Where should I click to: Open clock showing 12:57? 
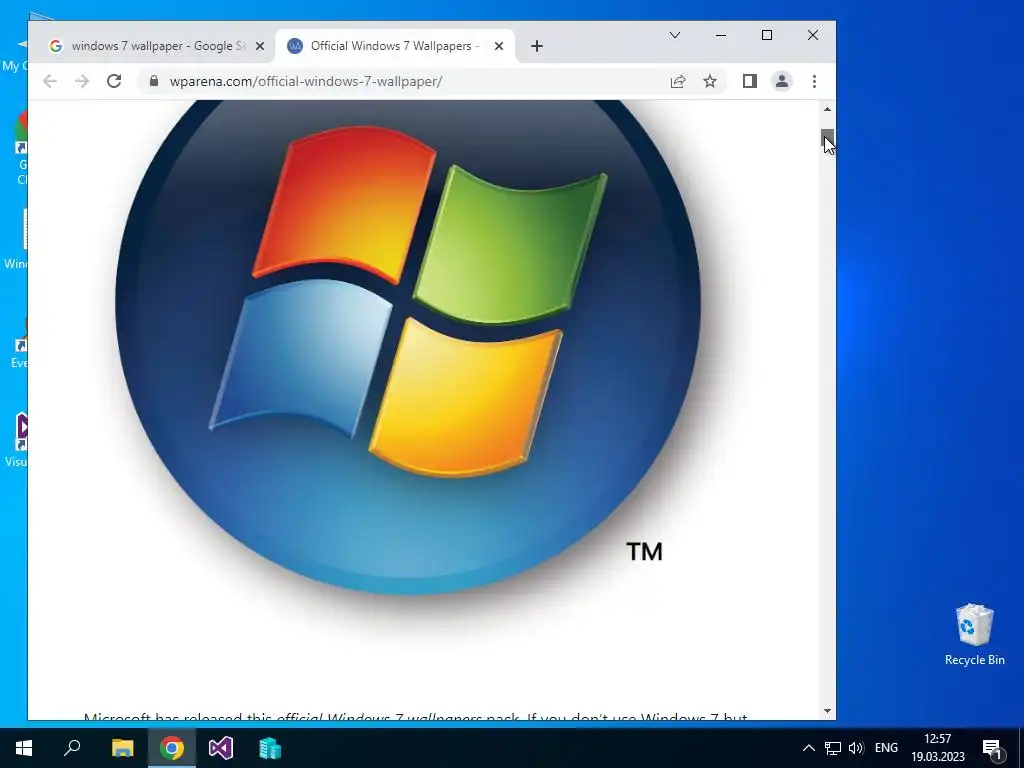(x=938, y=748)
